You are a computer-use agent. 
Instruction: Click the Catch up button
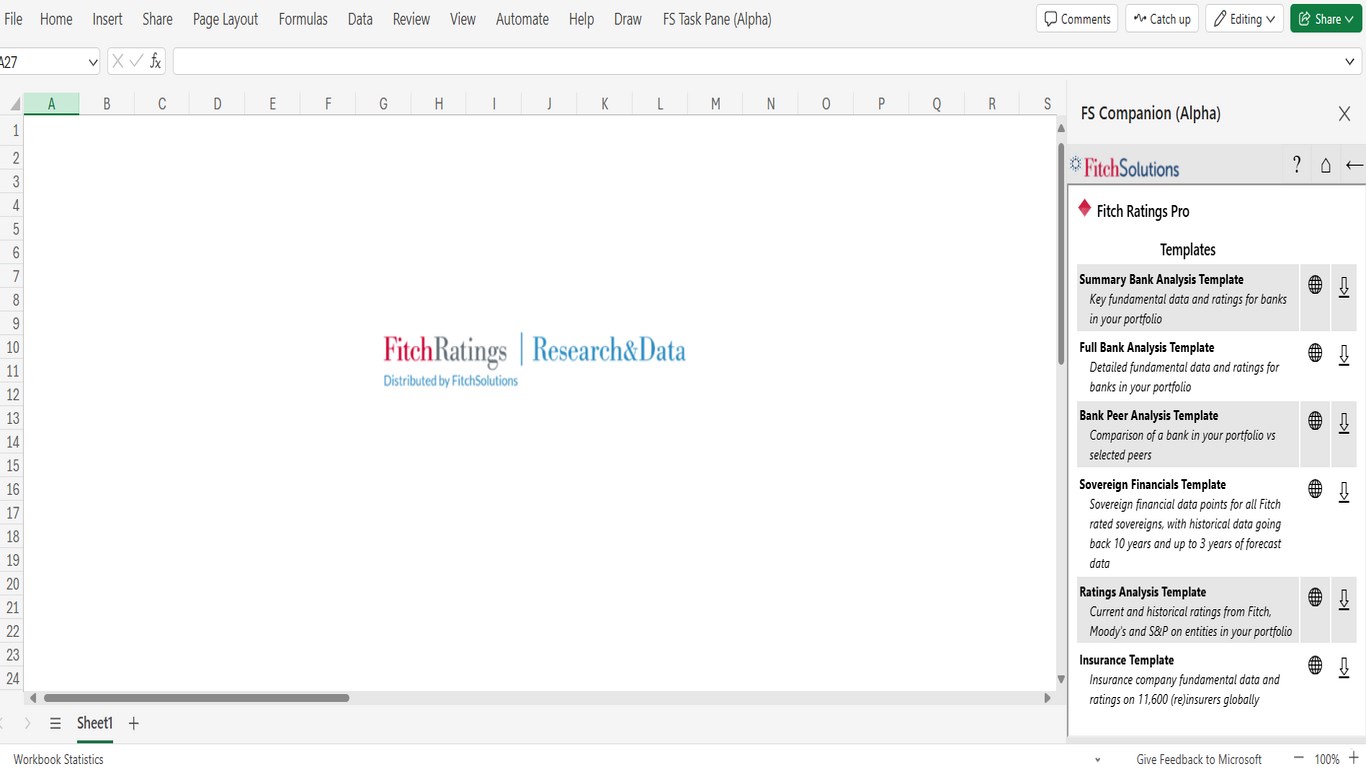click(1162, 19)
